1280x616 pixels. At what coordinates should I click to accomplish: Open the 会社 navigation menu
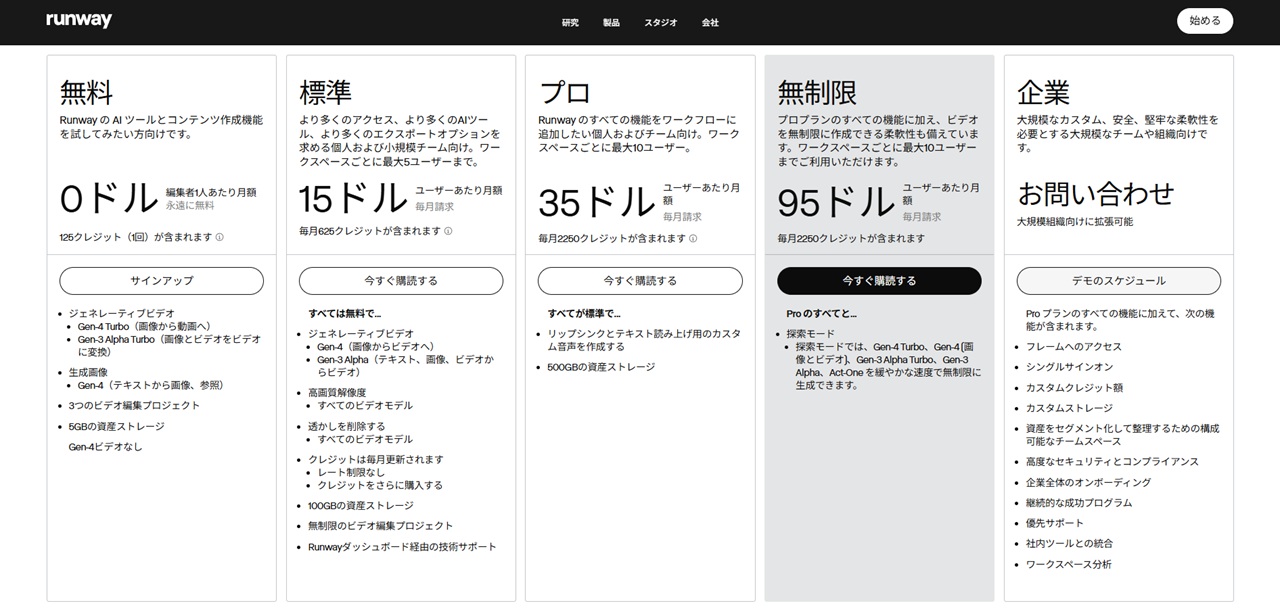[710, 22]
